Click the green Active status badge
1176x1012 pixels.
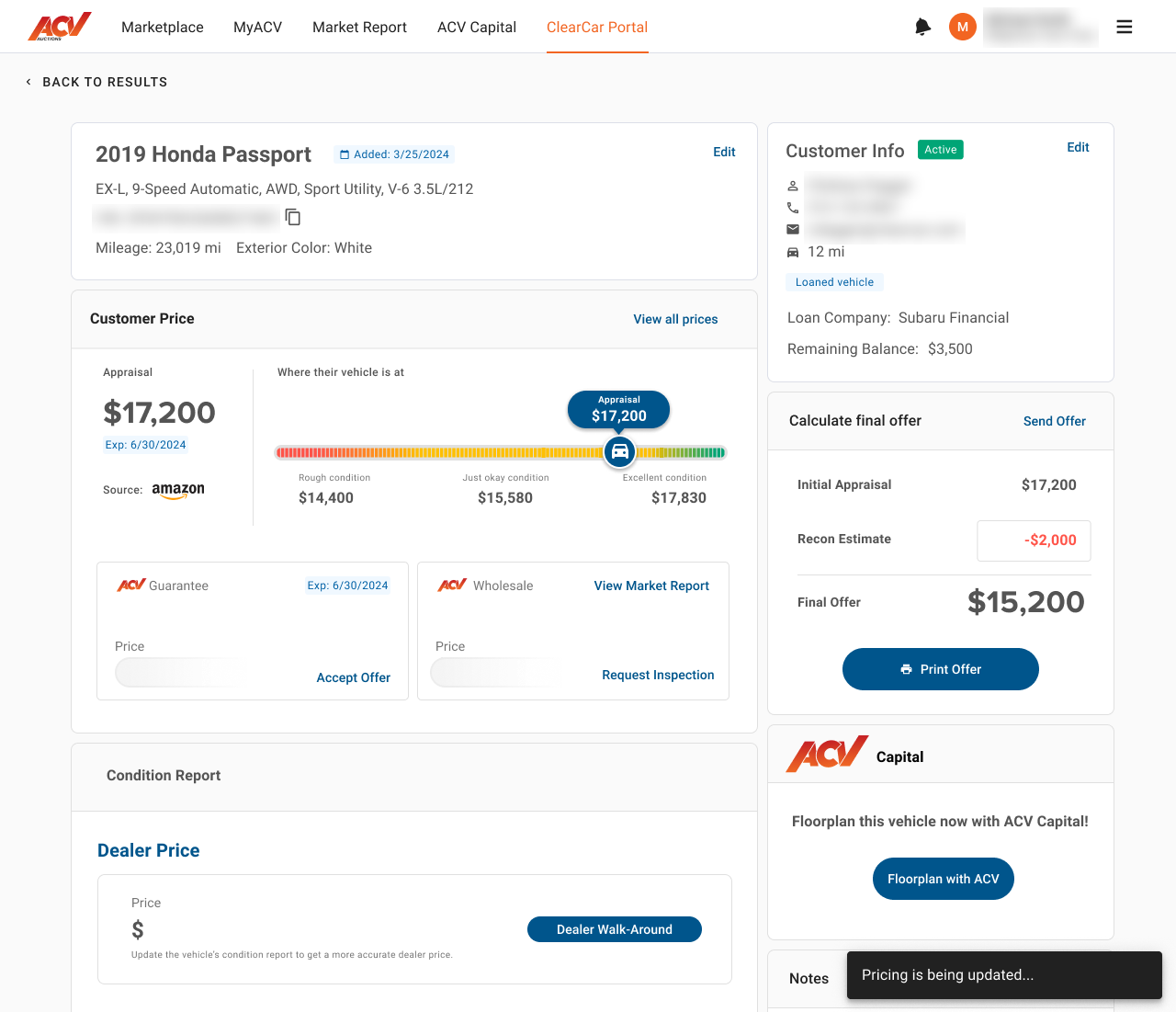[x=941, y=150]
